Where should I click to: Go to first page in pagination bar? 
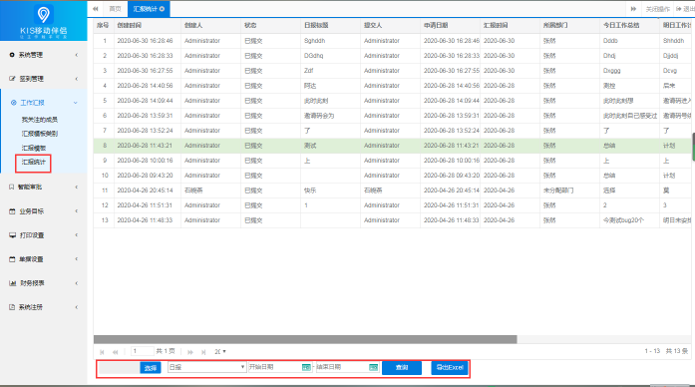102,352
